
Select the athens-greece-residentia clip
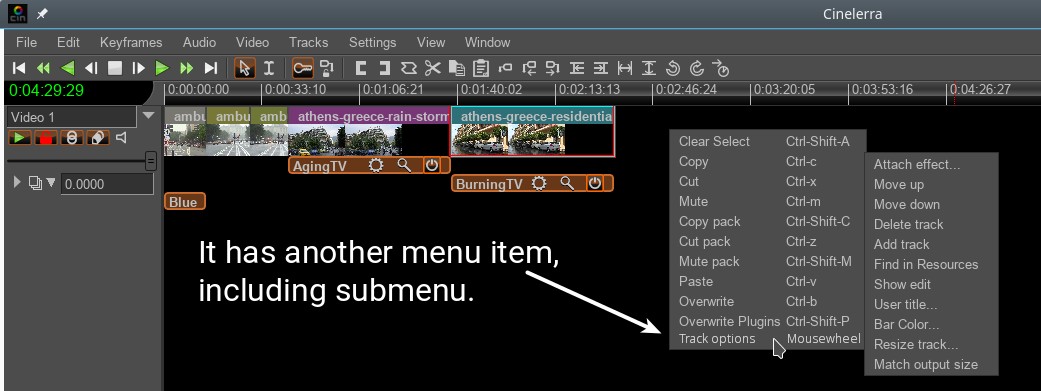coord(533,131)
